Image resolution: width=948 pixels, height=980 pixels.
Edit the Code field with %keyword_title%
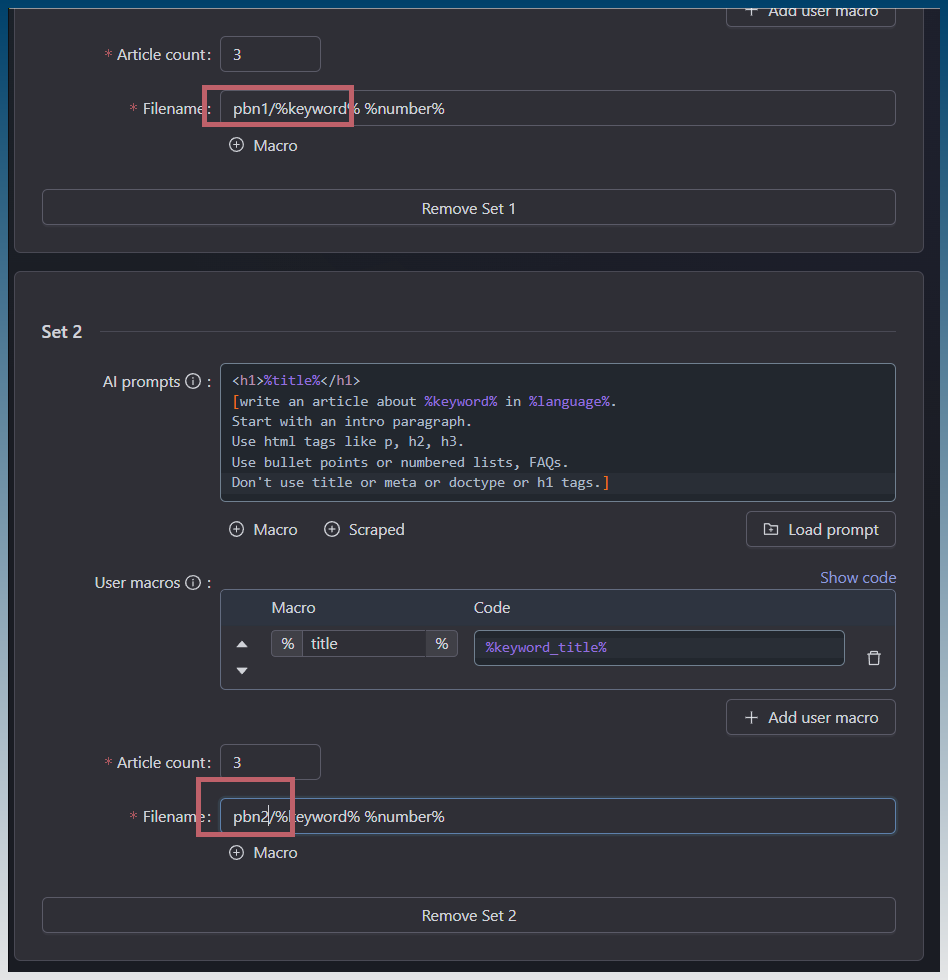click(658, 648)
